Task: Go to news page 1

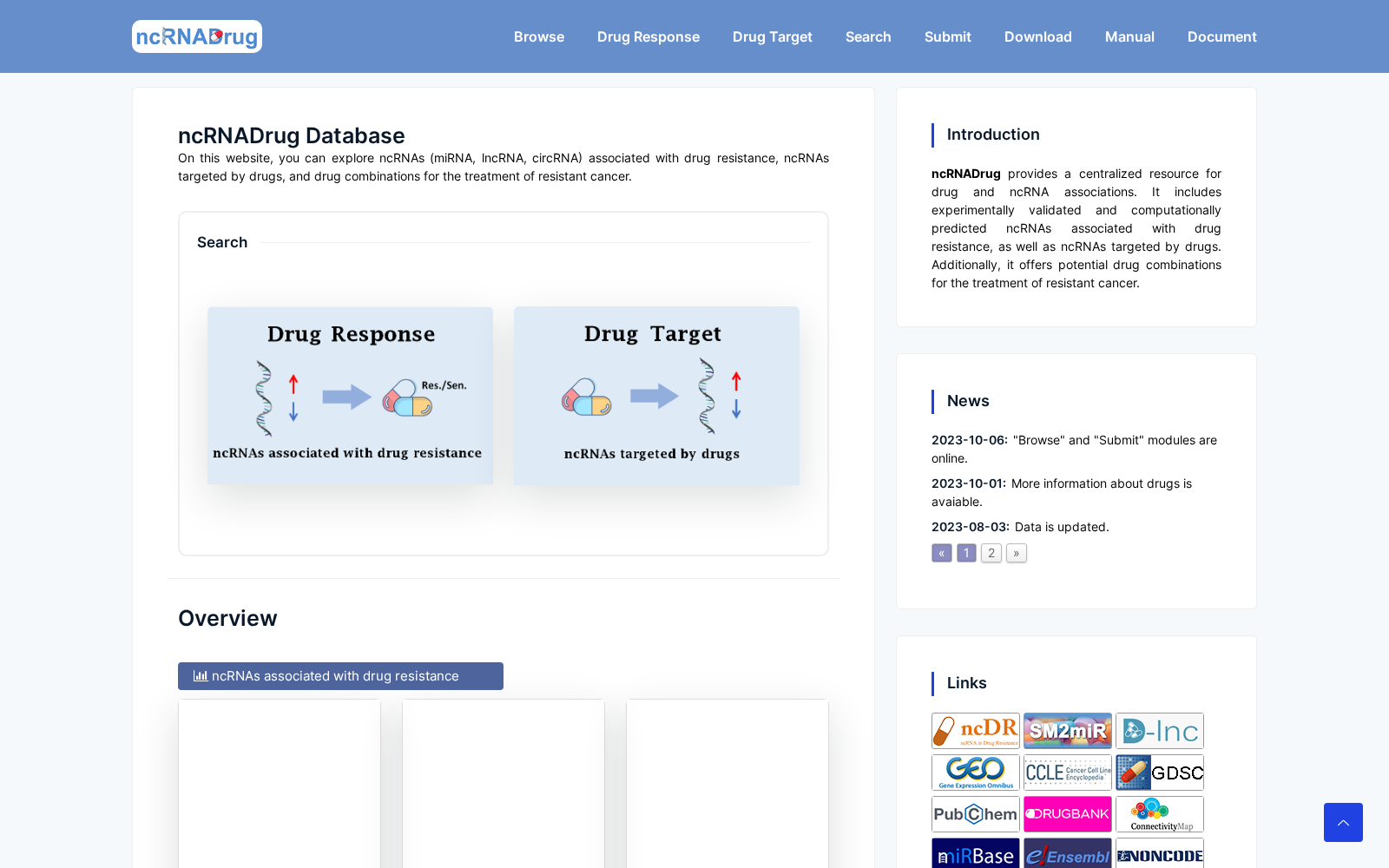Action: coord(966,553)
